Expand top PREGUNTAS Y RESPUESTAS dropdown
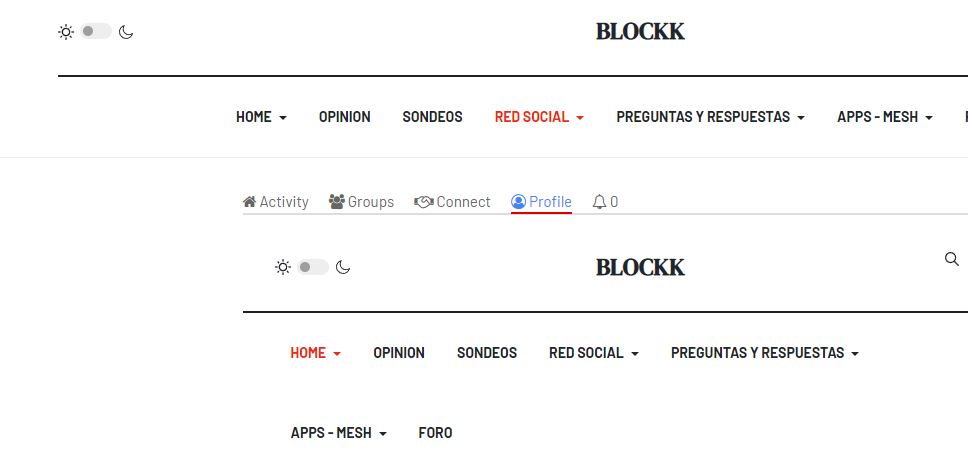The width and height of the screenshot is (968, 454). [x=710, y=117]
